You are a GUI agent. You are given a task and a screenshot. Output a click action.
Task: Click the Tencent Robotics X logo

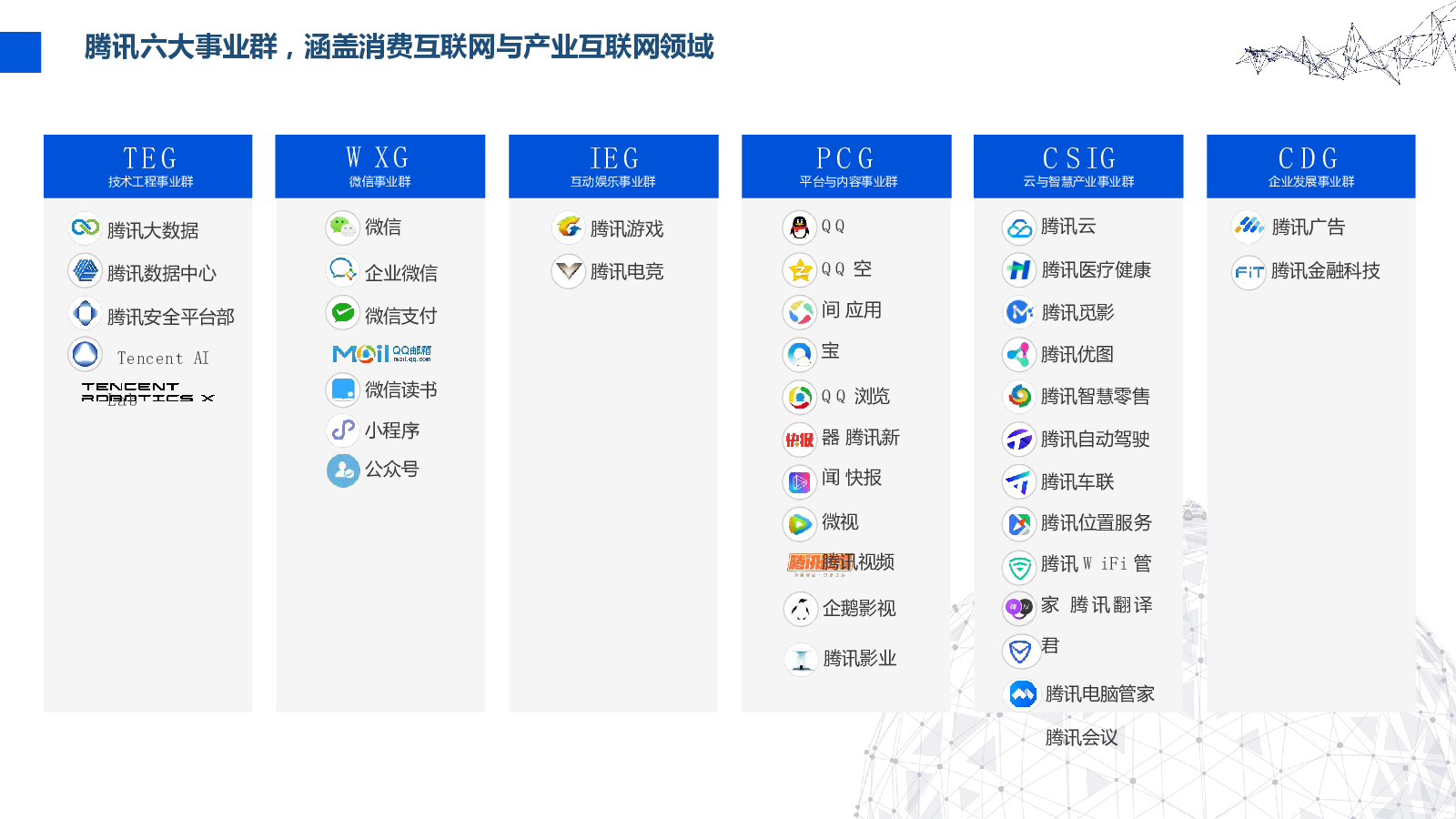(147, 392)
